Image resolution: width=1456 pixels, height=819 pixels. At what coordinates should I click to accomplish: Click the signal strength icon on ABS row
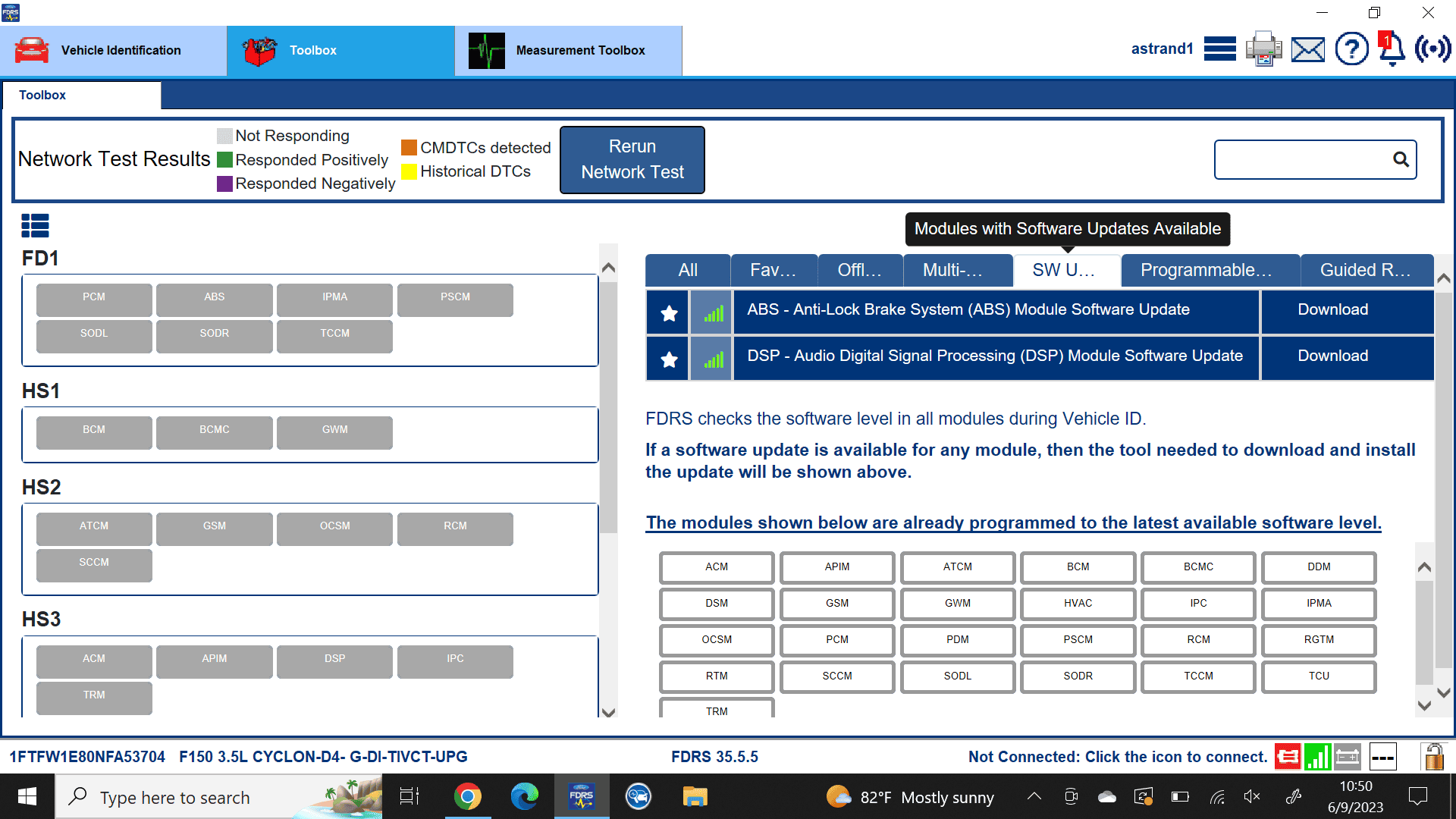pos(712,312)
